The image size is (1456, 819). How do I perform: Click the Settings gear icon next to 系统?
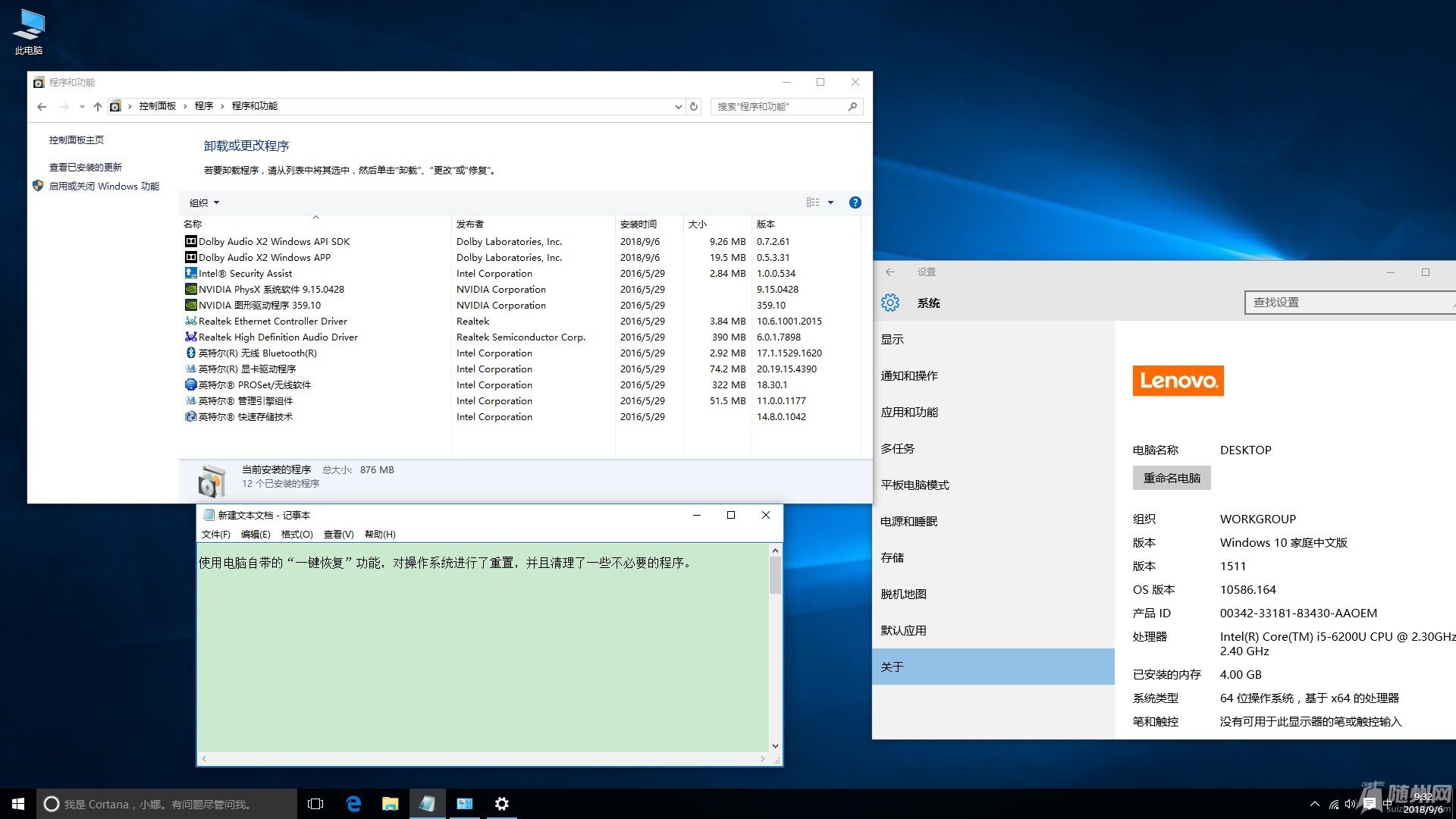890,303
